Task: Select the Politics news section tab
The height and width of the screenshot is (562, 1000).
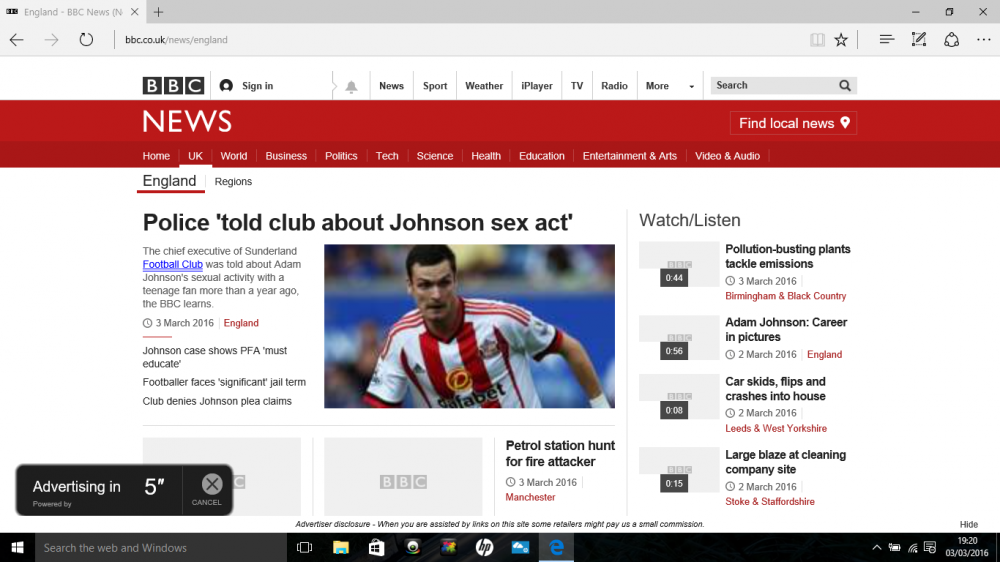Action: click(341, 156)
